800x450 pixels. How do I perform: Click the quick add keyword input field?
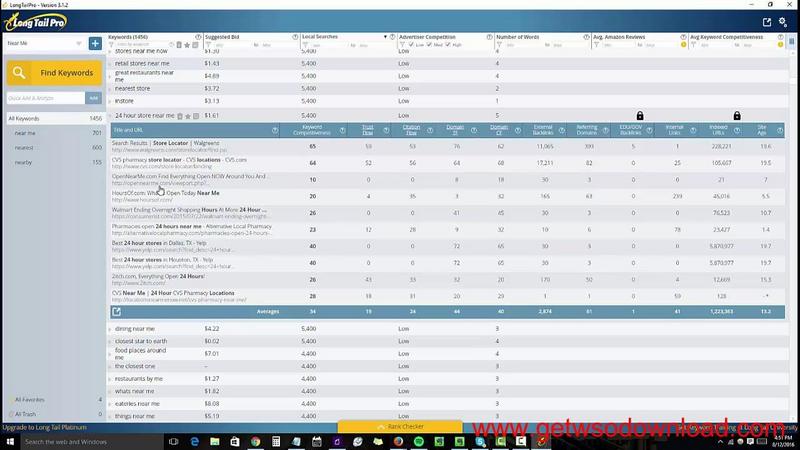tap(45, 98)
